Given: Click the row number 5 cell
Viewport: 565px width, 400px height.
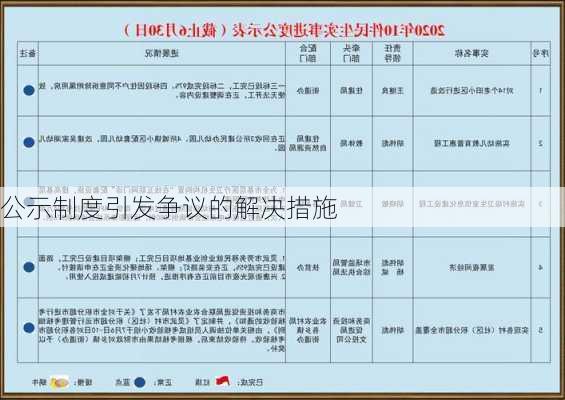Looking at the screenshot, I should coord(540,330).
